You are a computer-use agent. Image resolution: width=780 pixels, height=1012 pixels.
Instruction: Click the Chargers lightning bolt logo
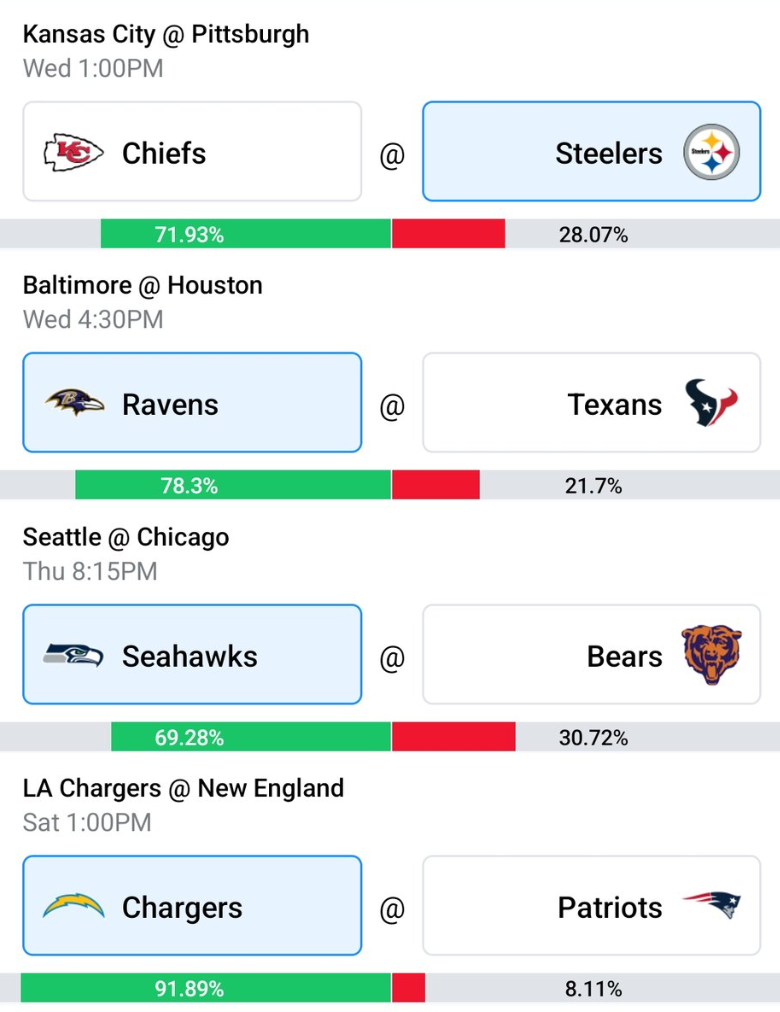pos(74,905)
